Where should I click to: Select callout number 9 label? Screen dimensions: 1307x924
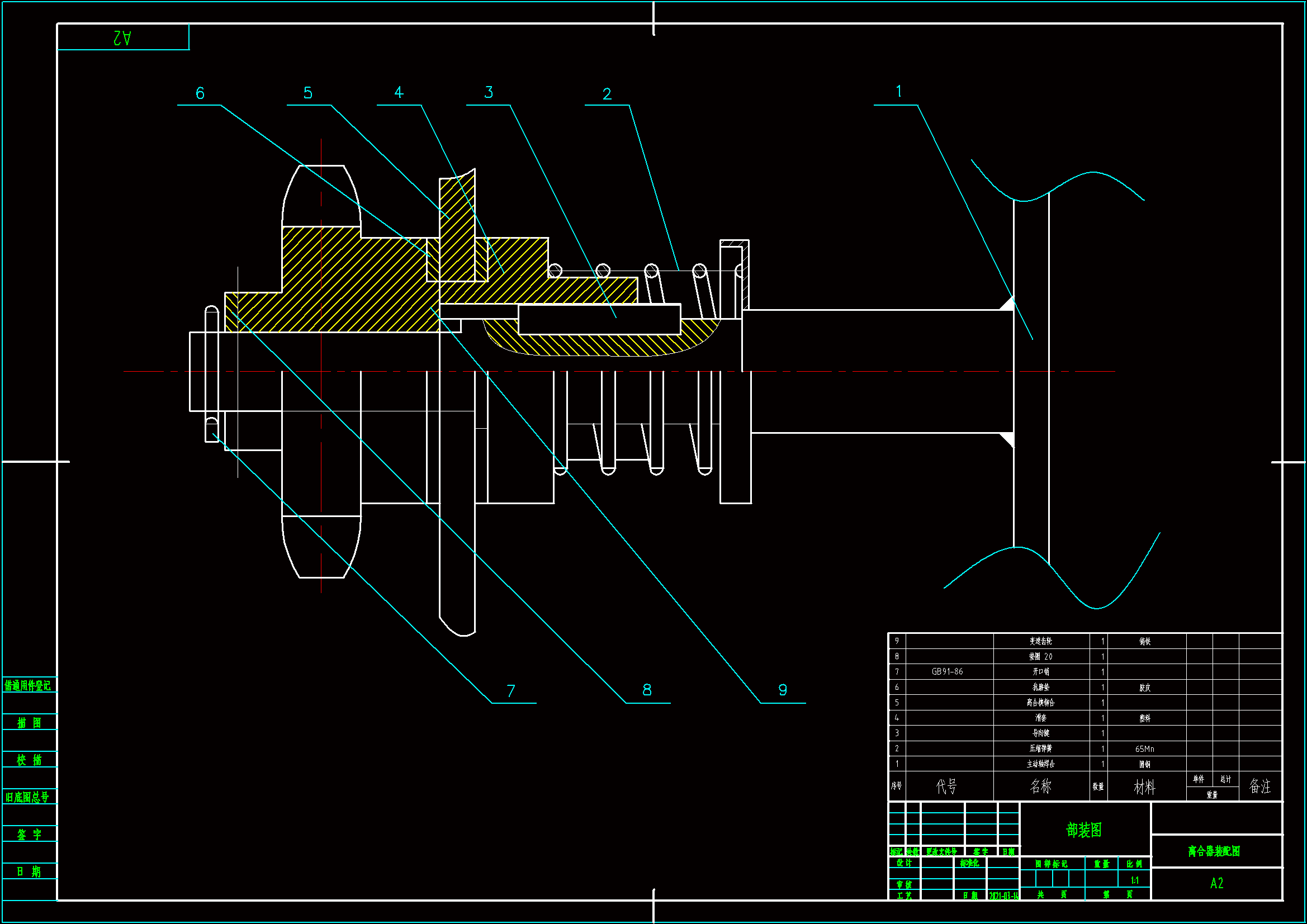(x=783, y=690)
